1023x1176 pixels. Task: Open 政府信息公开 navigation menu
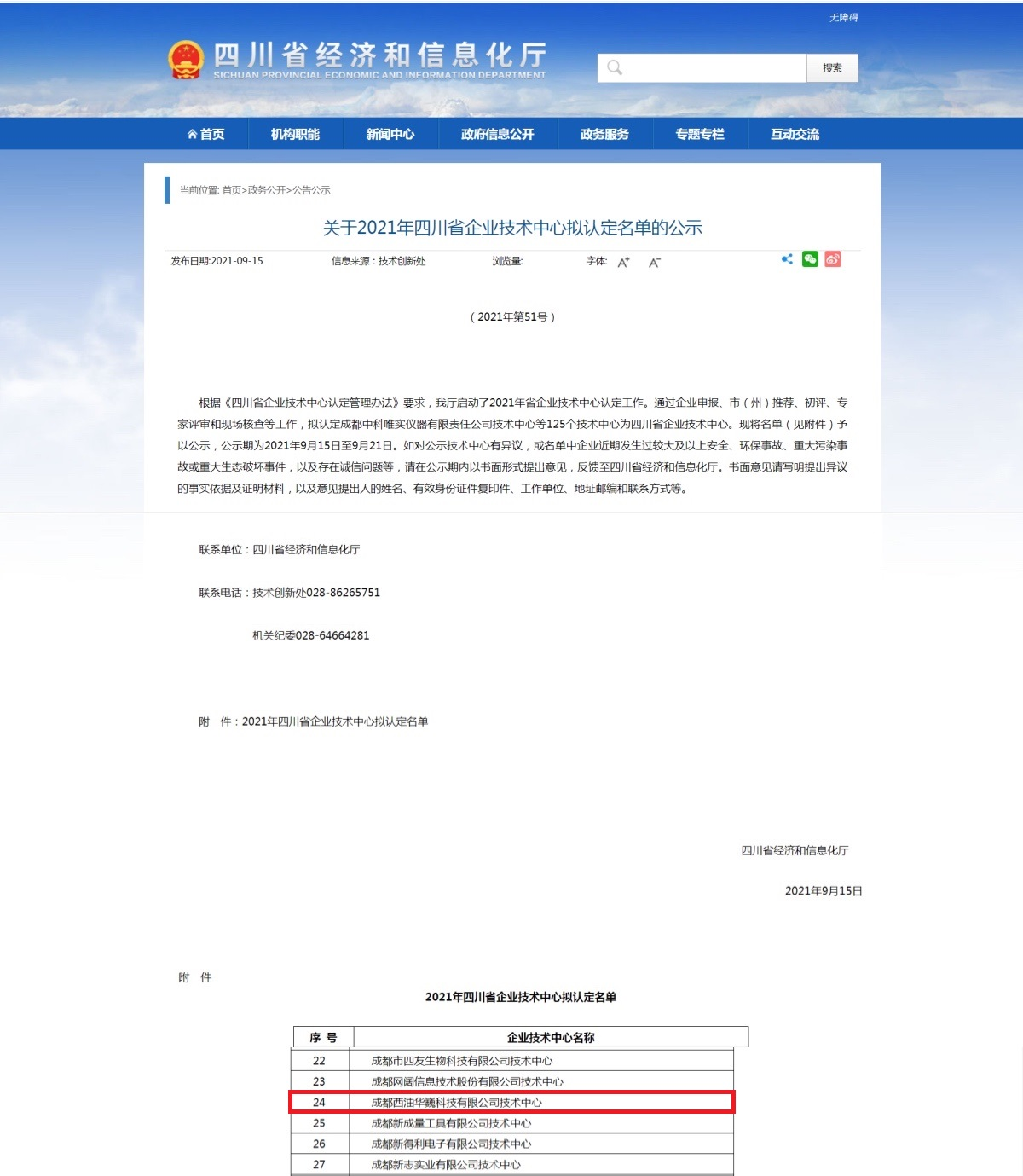pos(498,134)
